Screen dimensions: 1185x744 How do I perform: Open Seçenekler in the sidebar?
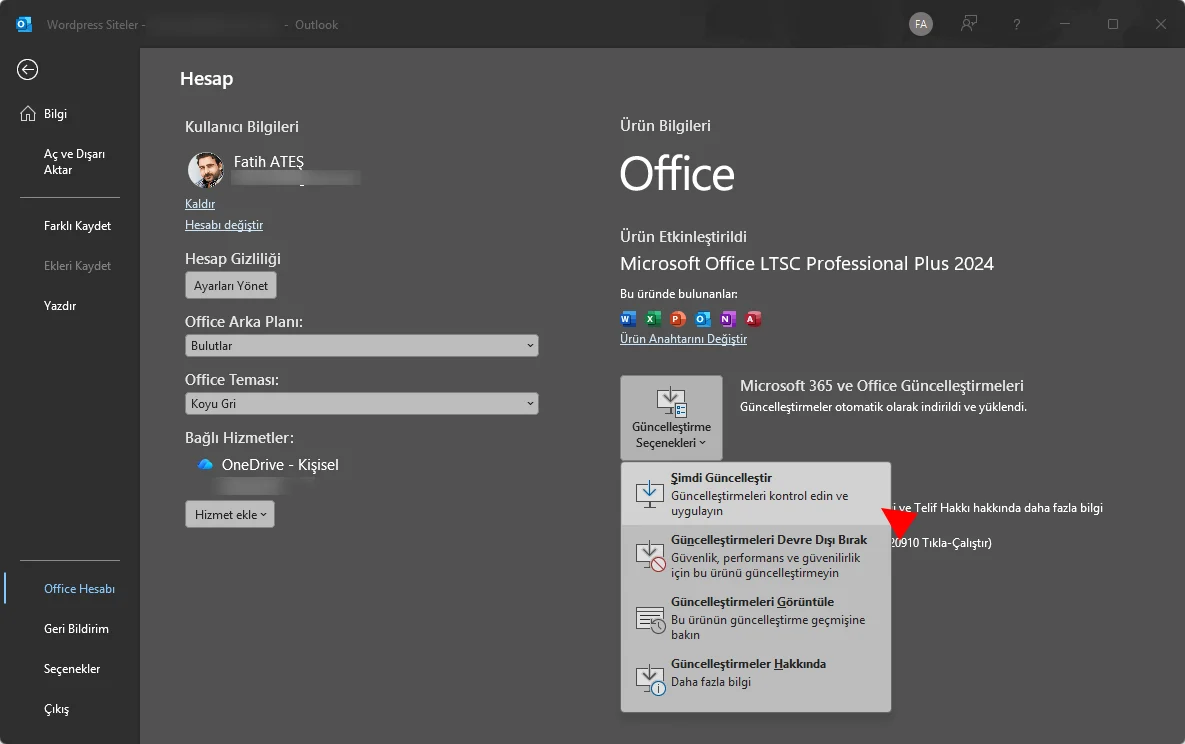70,668
